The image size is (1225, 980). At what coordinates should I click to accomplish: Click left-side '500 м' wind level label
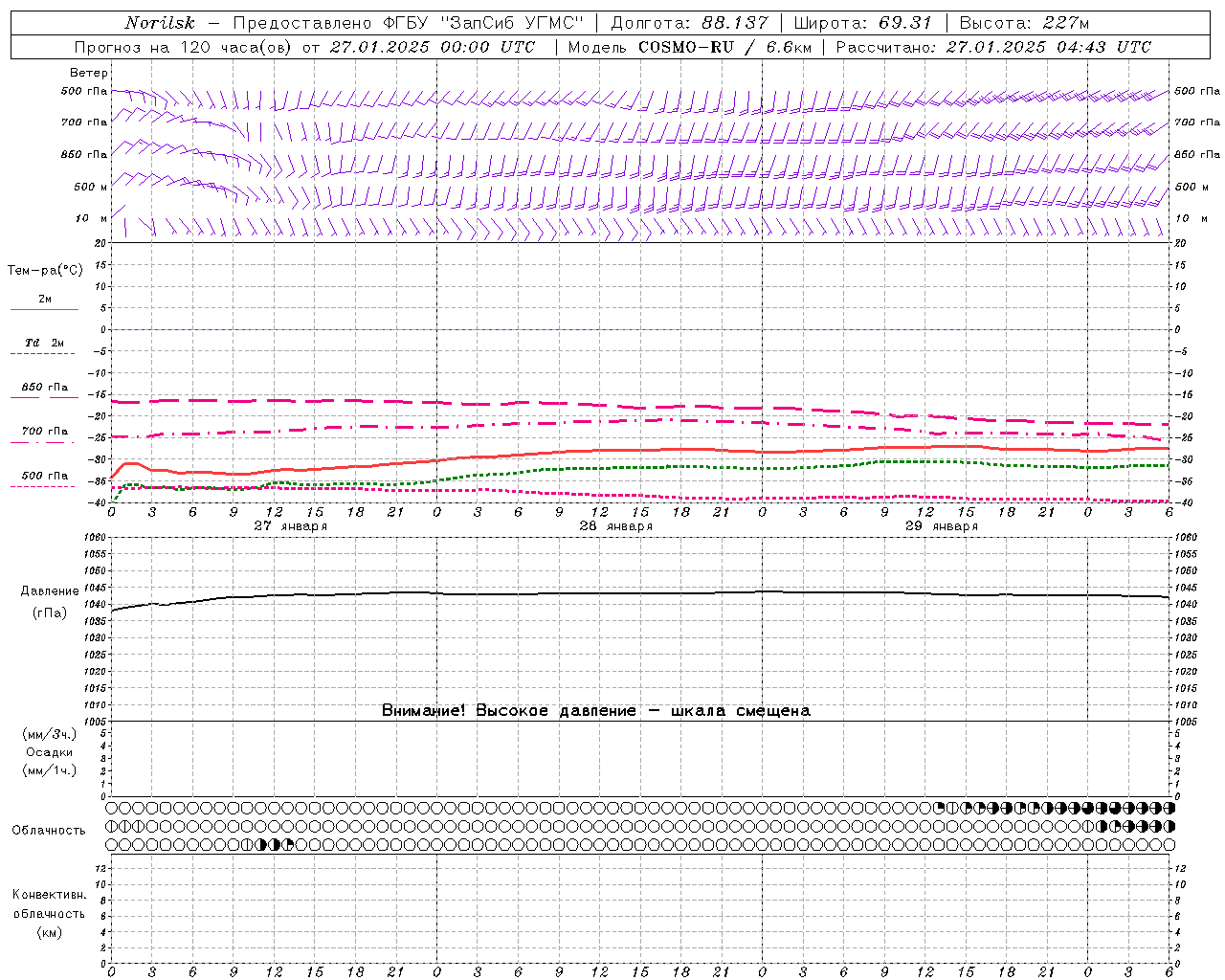(x=91, y=187)
